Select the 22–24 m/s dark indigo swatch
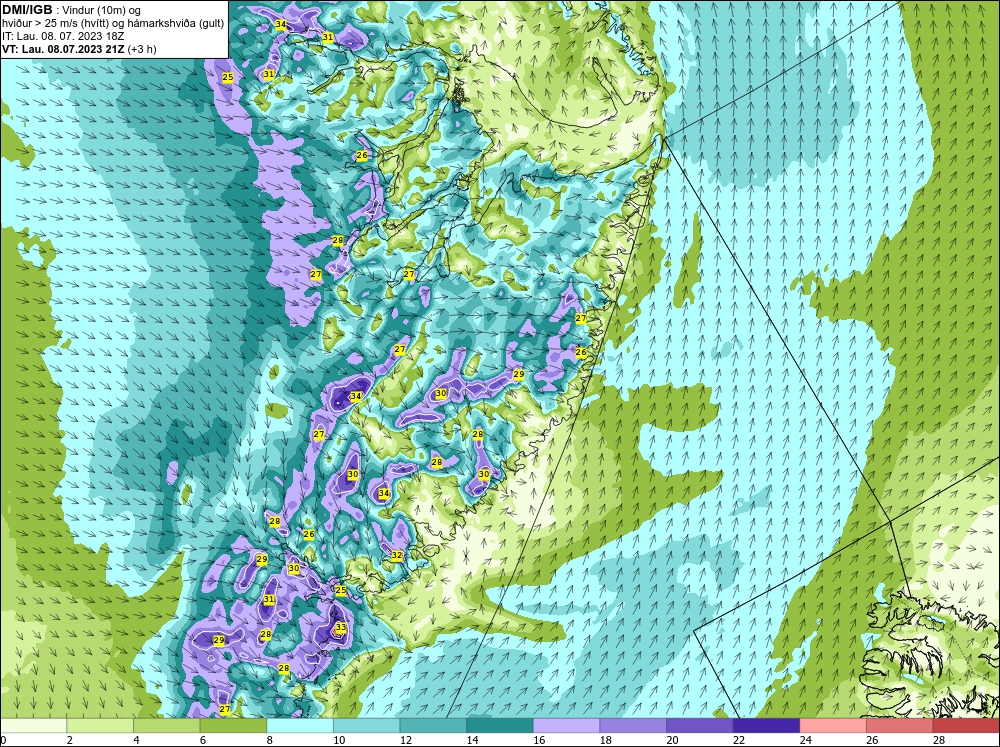Image resolution: width=1000 pixels, height=747 pixels. coord(766,726)
